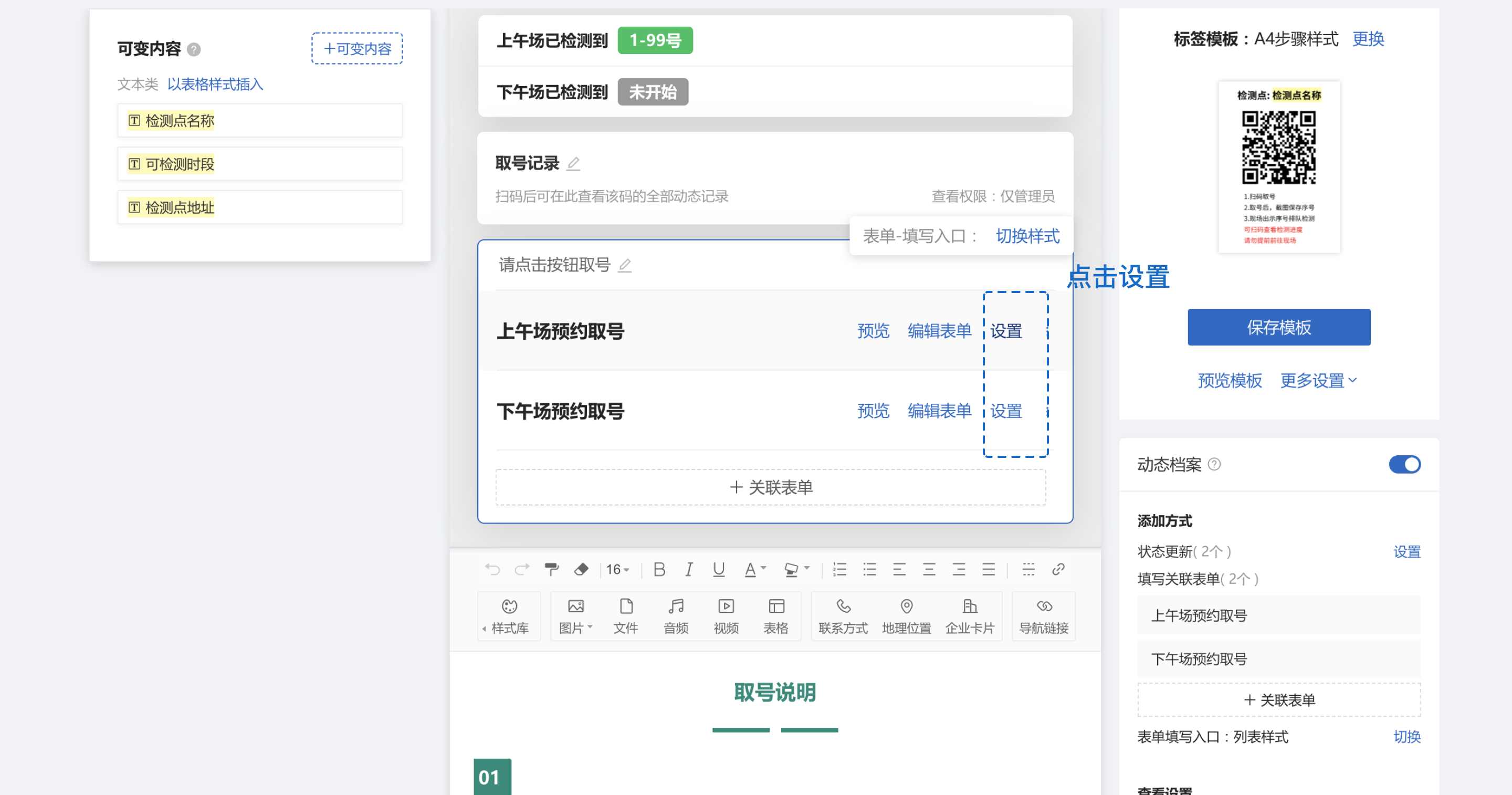The height and width of the screenshot is (795, 1512).
Task: Click the green 1-99号 status badge
Action: pyautogui.click(x=655, y=40)
